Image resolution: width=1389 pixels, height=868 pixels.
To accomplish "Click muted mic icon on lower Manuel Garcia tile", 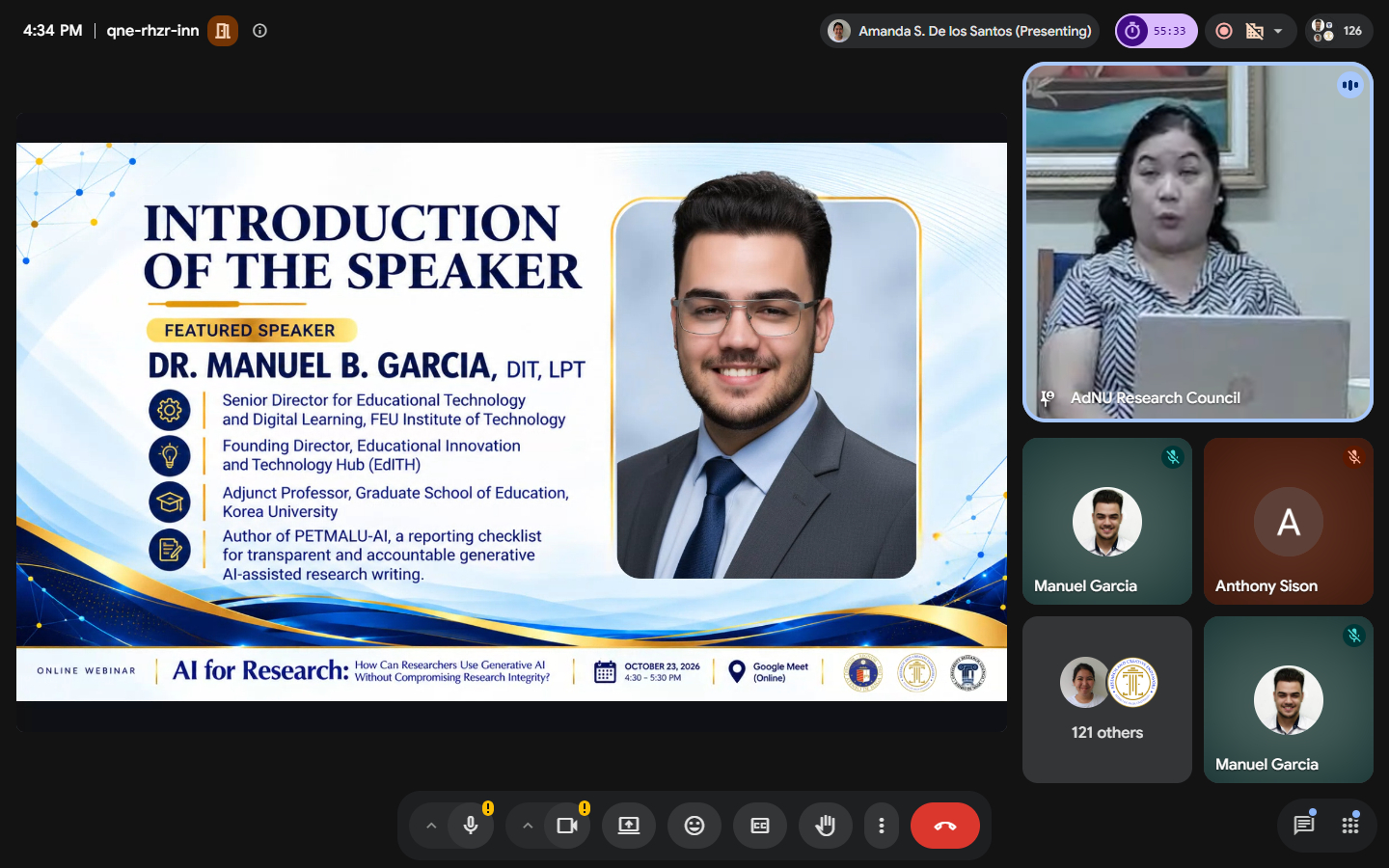I will point(1354,636).
